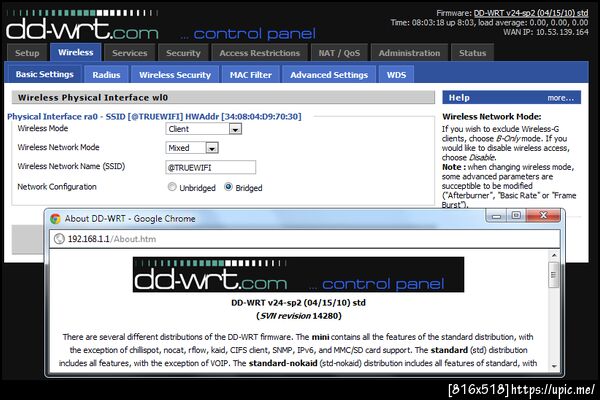Screen dimensions: 600x400
Task: Click the 'Time: 08:03:18 up 8:03' status text
Action: click(431, 23)
